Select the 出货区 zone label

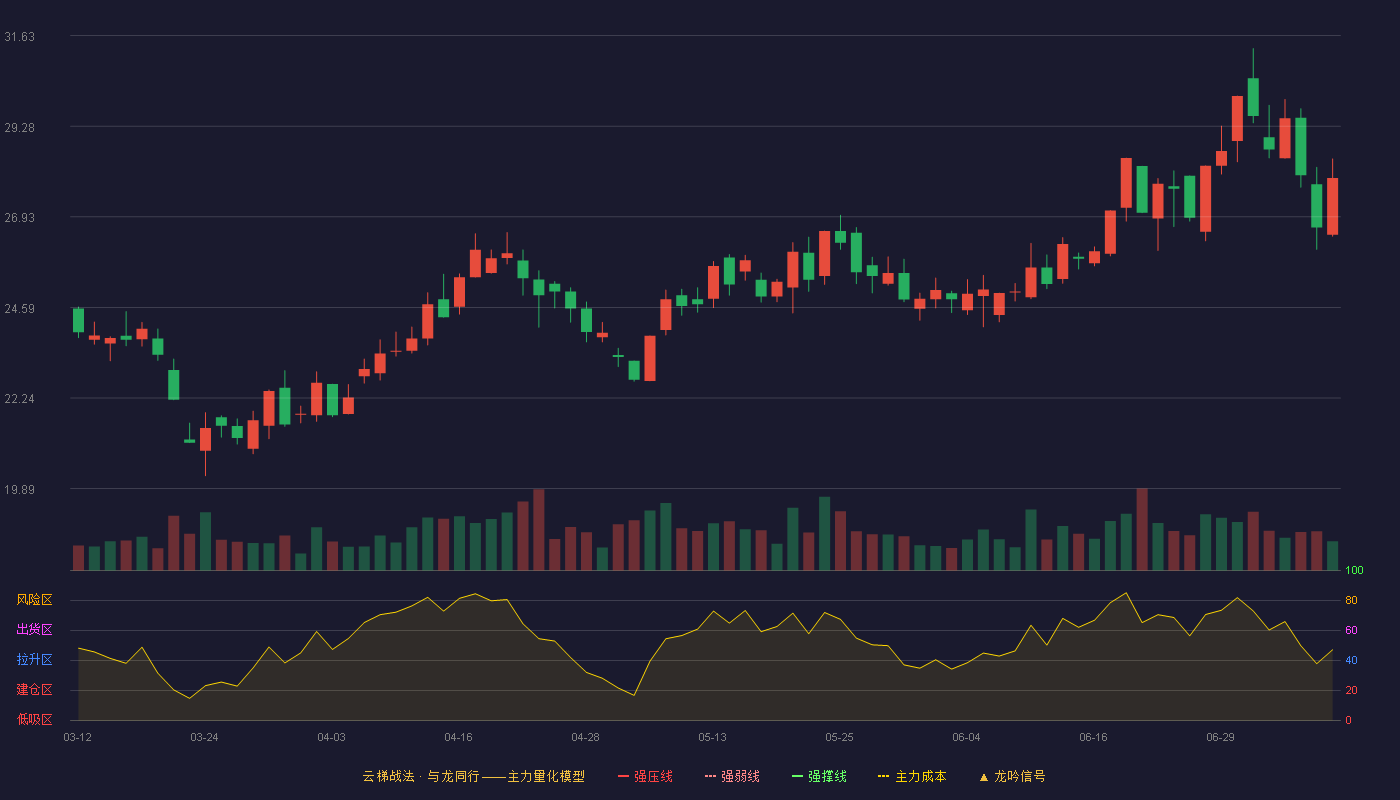34,630
